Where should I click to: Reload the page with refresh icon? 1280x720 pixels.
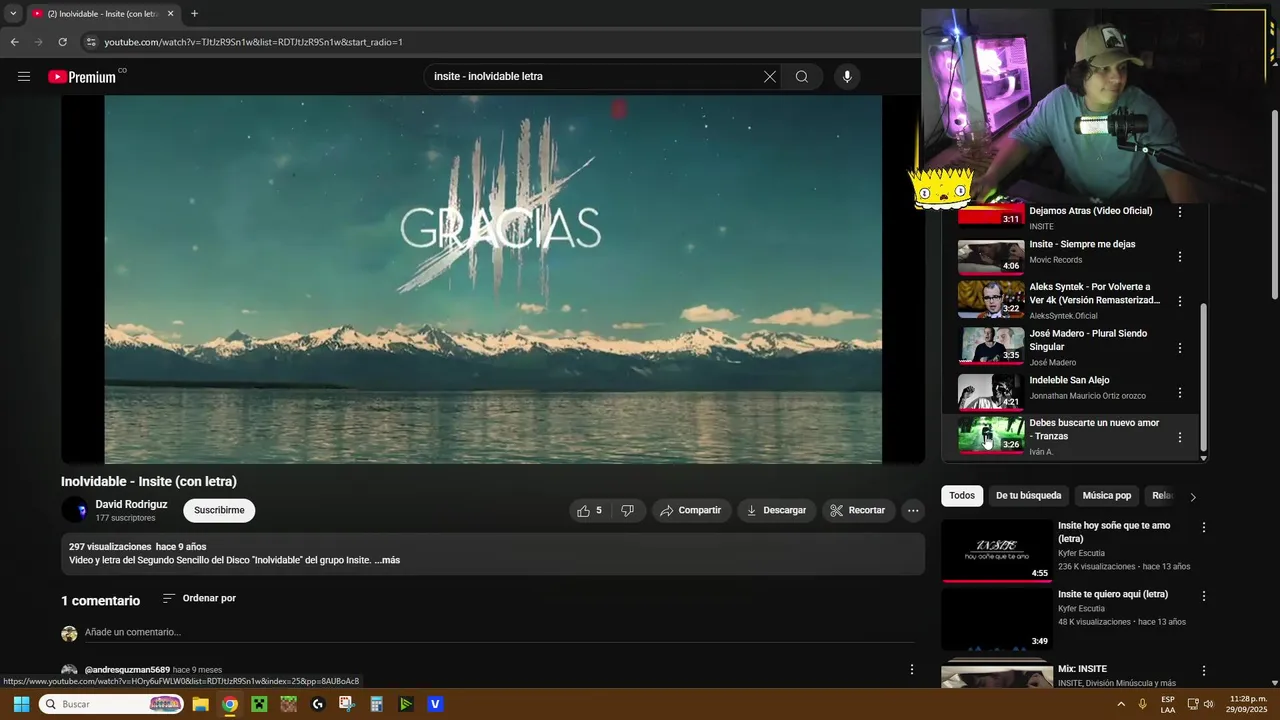coord(62,42)
